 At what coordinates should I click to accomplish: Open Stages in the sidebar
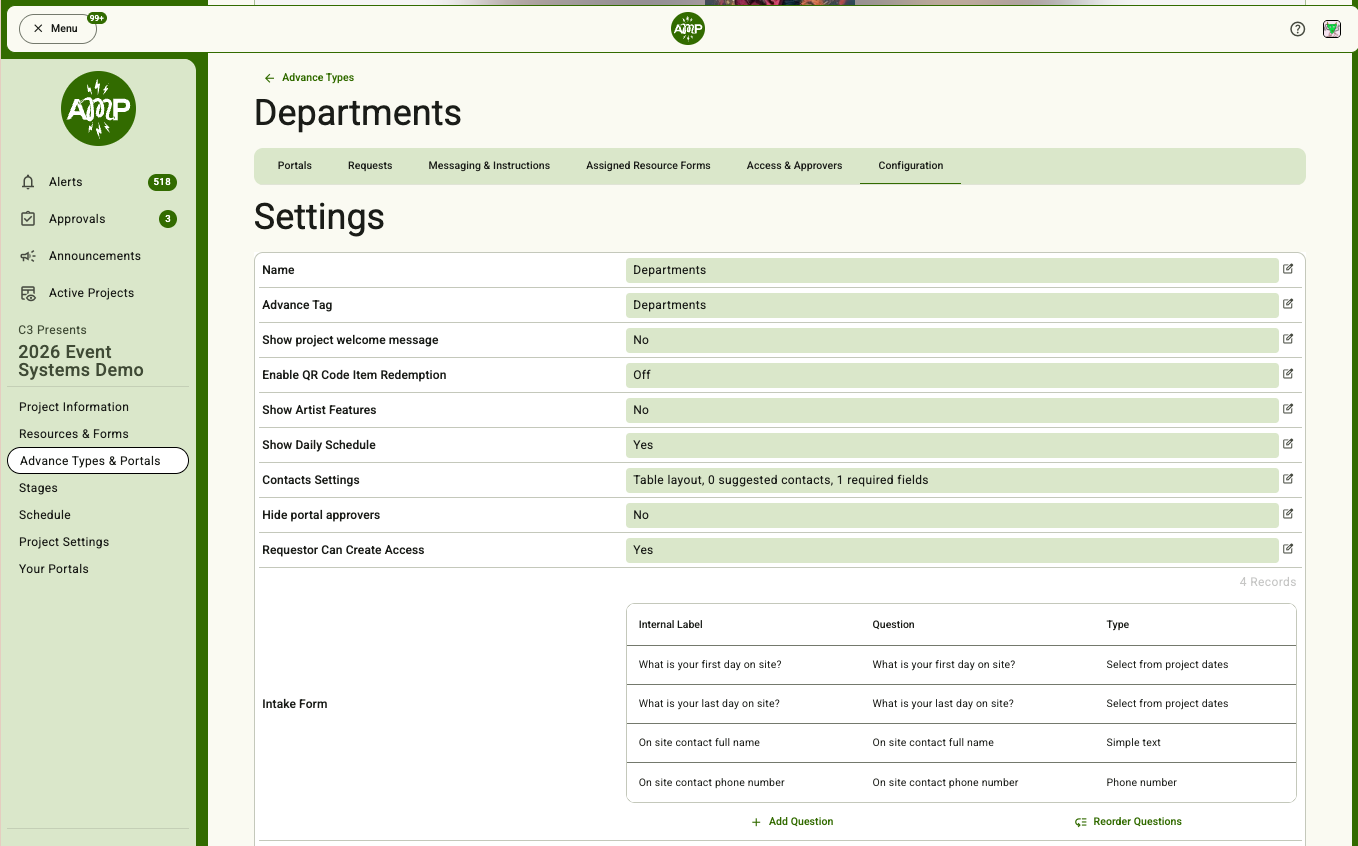[38, 488]
